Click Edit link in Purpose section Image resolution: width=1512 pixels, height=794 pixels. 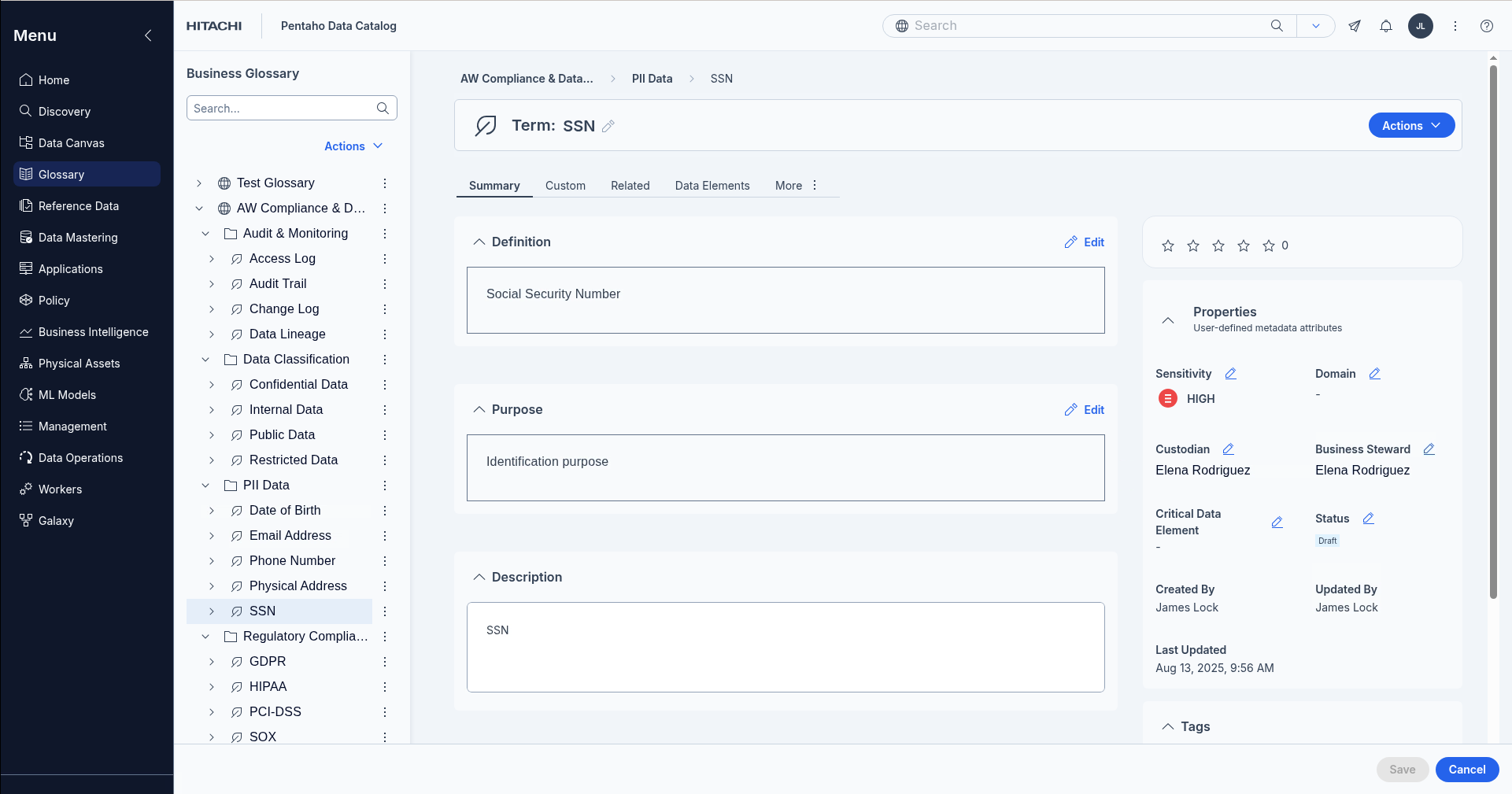pyautogui.click(x=1085, y=410)
